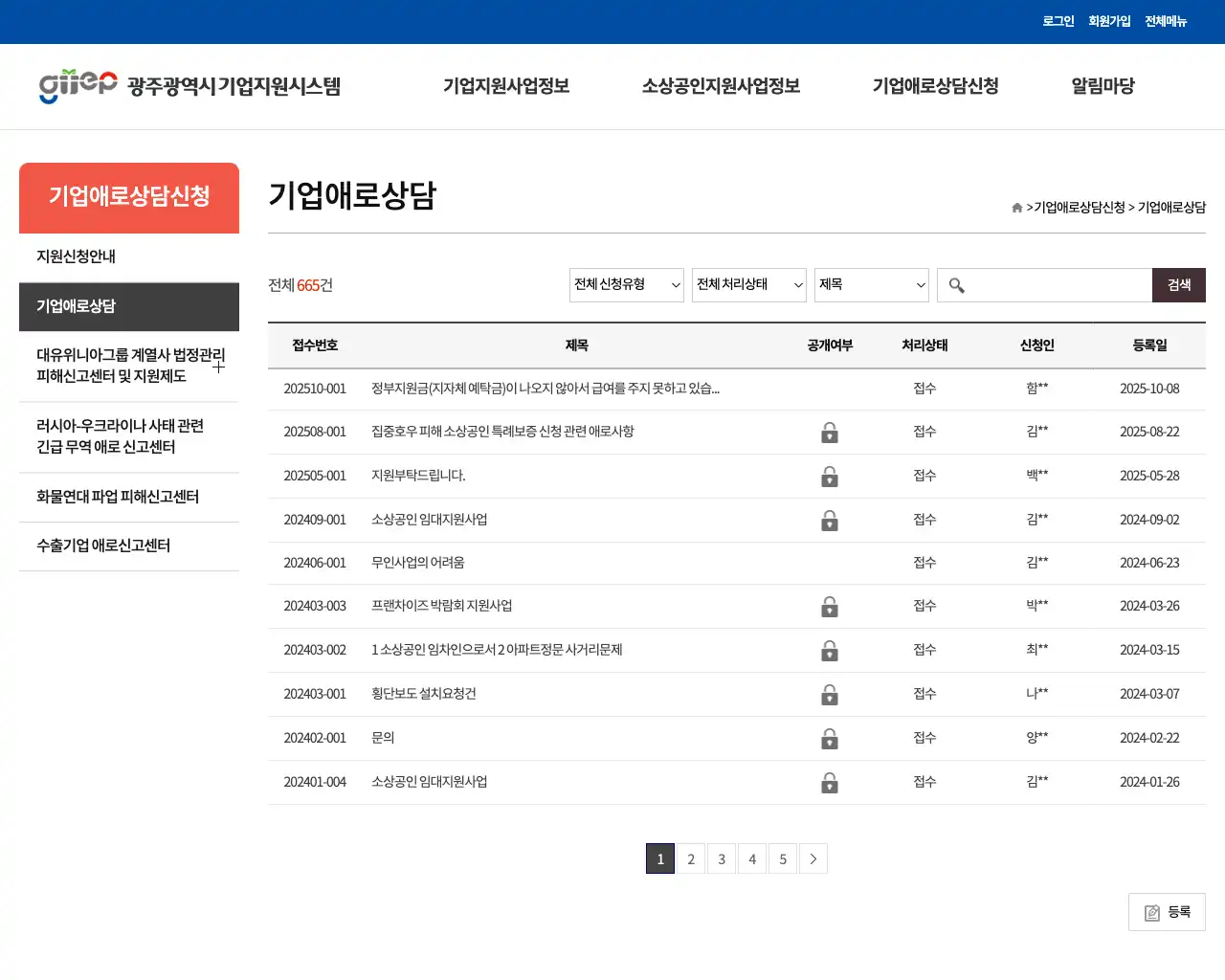Click the document icon on the 등록 button

(1150, 912)
